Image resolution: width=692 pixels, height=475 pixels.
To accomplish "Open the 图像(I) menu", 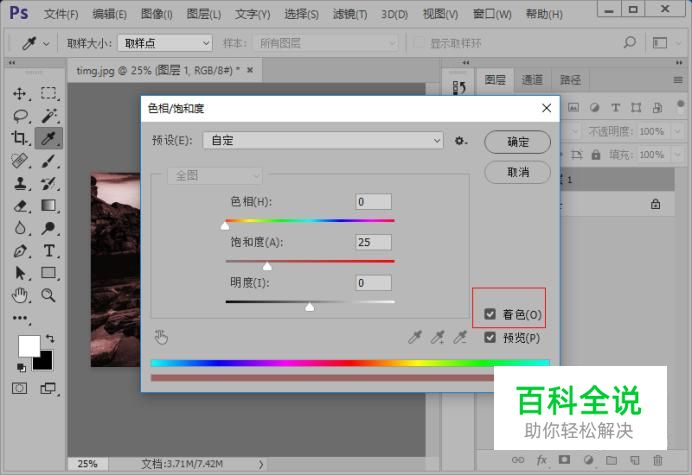I will [156, 14].
